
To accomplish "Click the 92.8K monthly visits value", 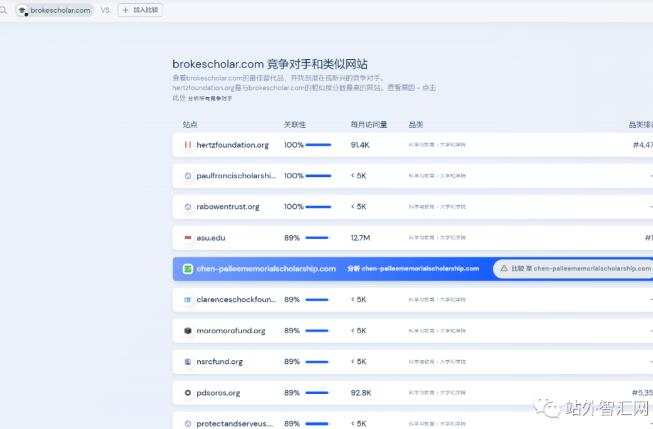I will (361, 393).
